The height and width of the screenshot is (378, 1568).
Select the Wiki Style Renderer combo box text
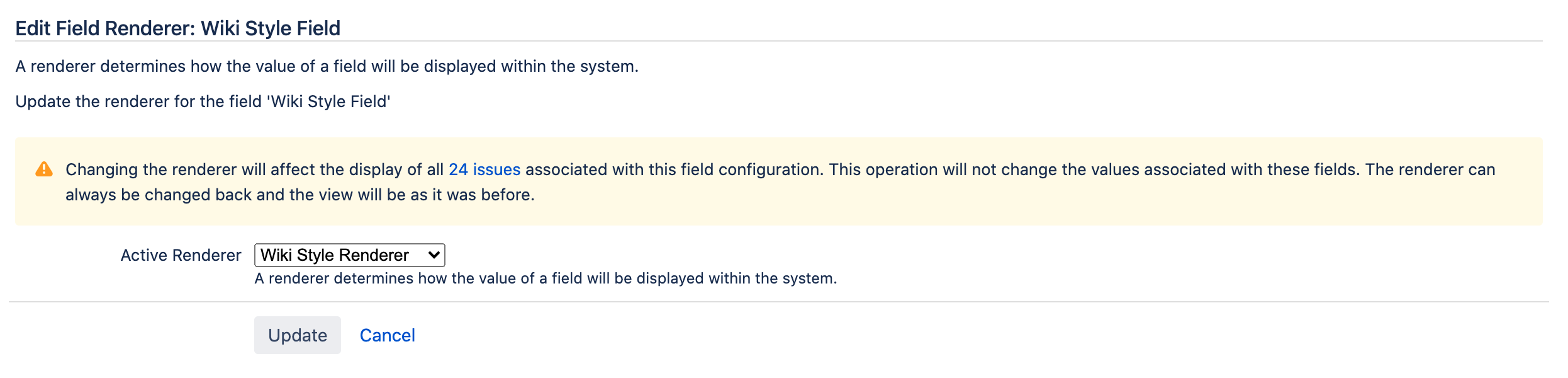point(335,255)
